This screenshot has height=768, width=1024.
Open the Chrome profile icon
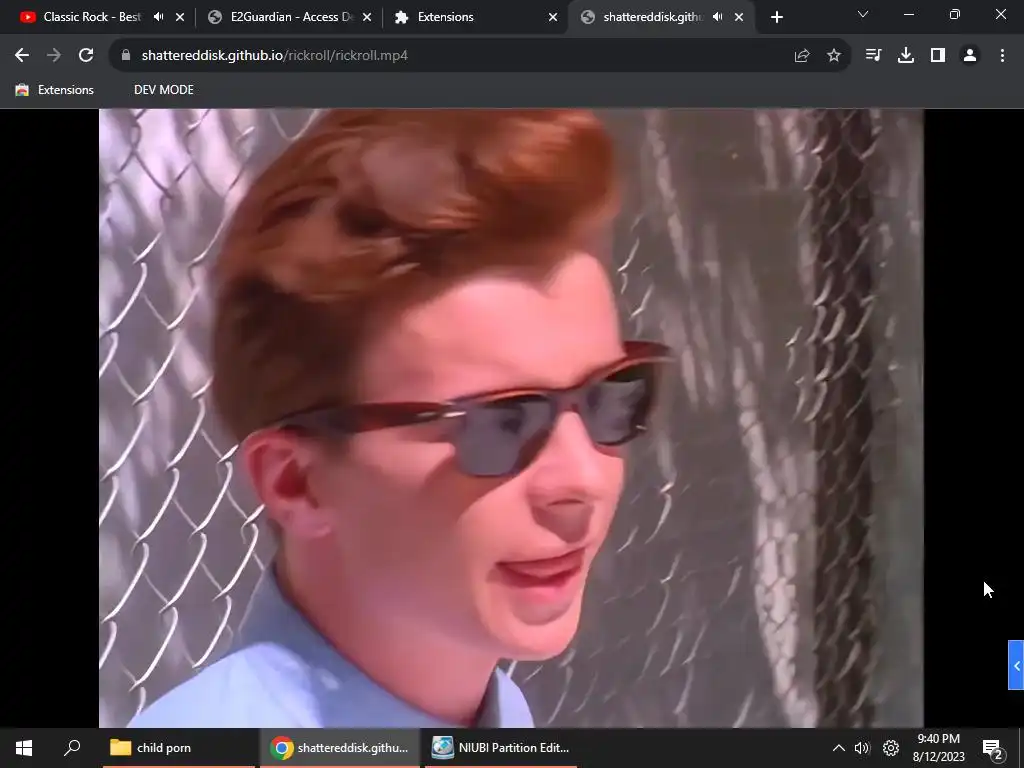click(970, 56)
